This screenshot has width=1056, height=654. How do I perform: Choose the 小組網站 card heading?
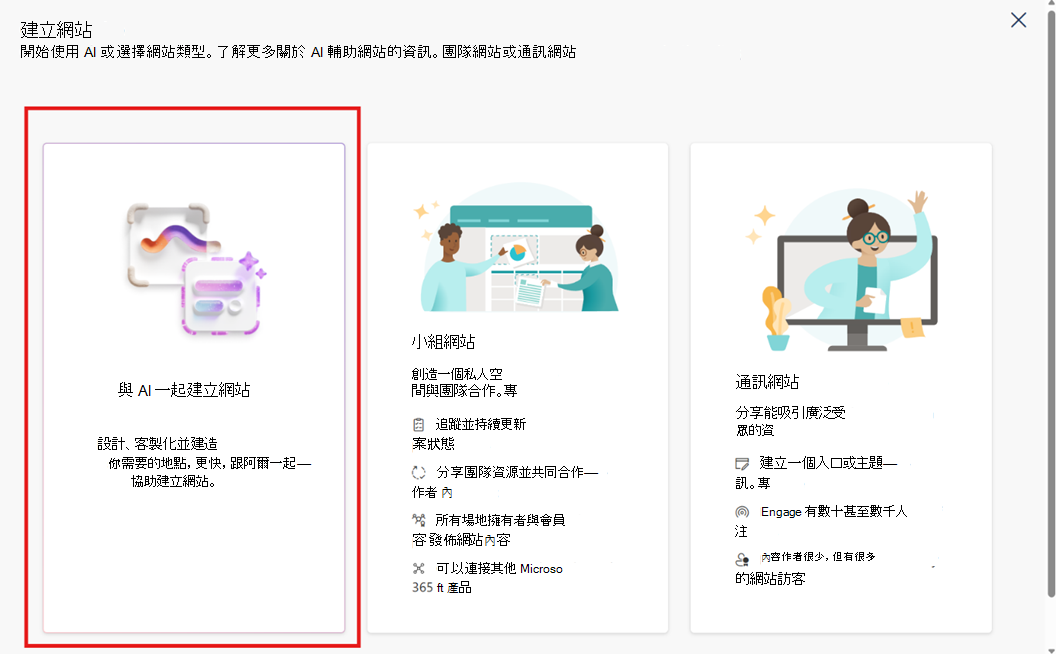click(x=443, y=341)
